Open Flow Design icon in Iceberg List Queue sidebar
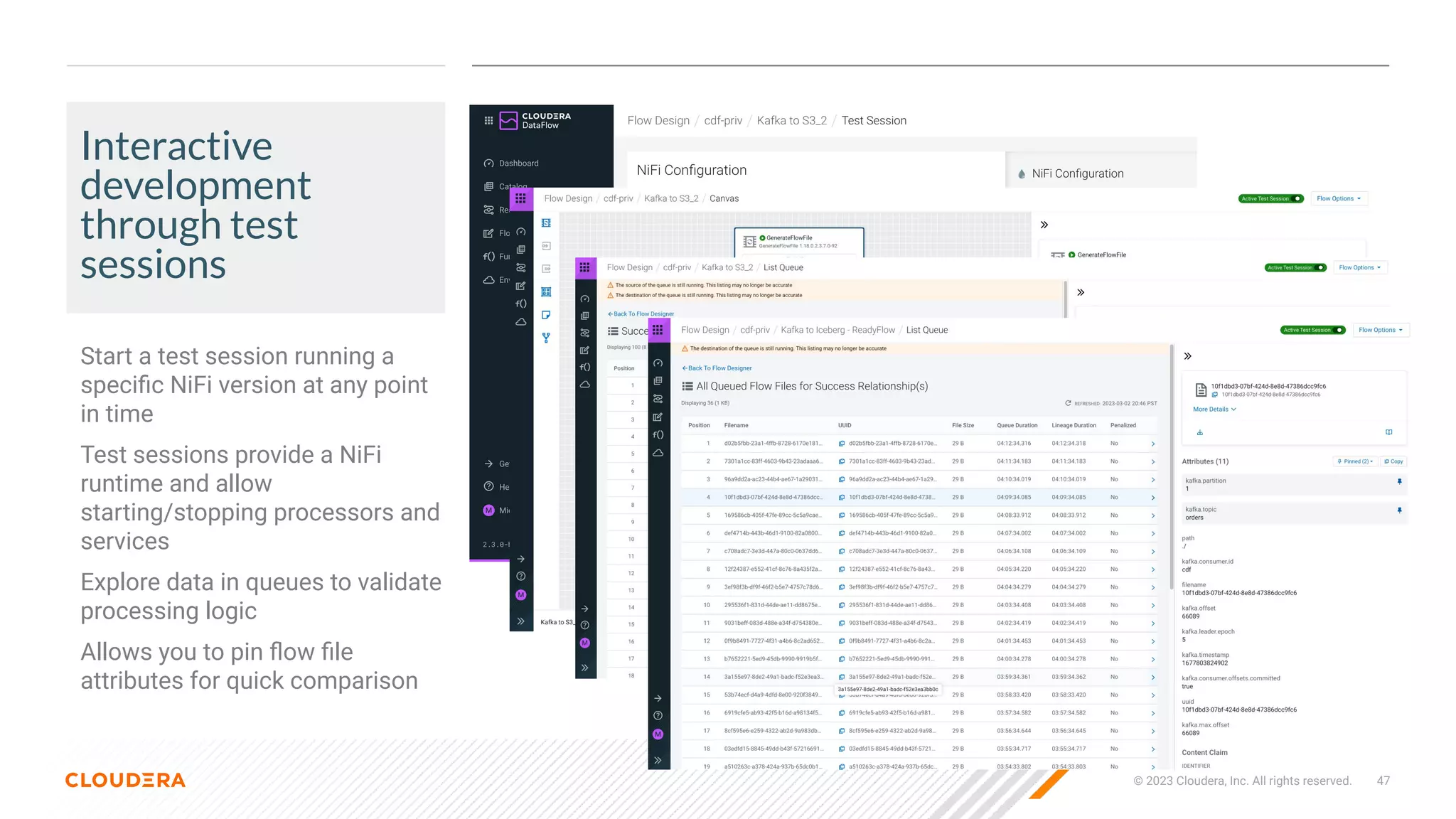This screenshot has width=1456, height=819. point(658,417)
